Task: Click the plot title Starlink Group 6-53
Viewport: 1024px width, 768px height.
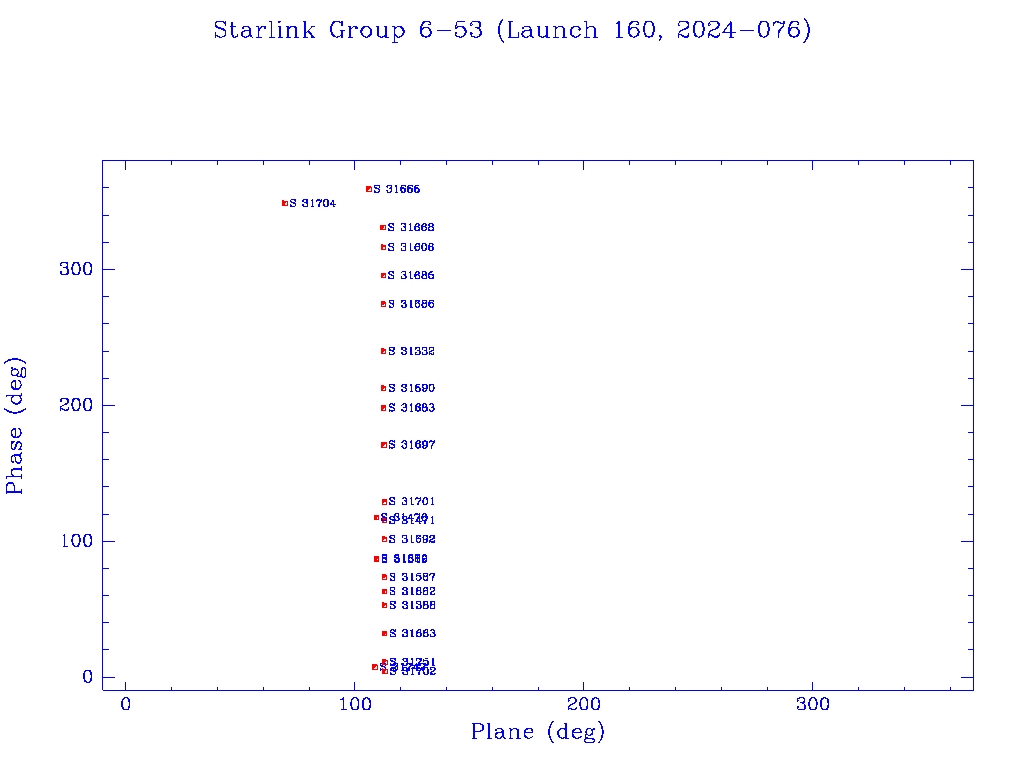Action: (512, 30)
